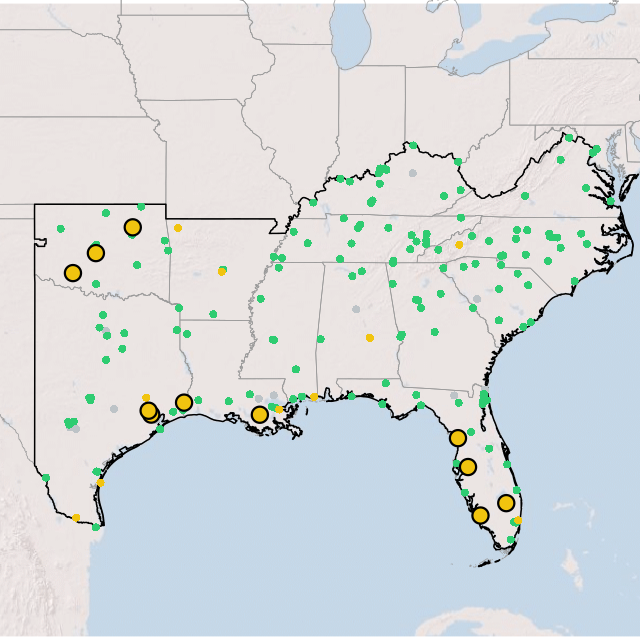Select green dot on Texas's western Rio Grande border
Viewport: 640px width, 640px height.
pyautogui.click(x=46, y=478)
